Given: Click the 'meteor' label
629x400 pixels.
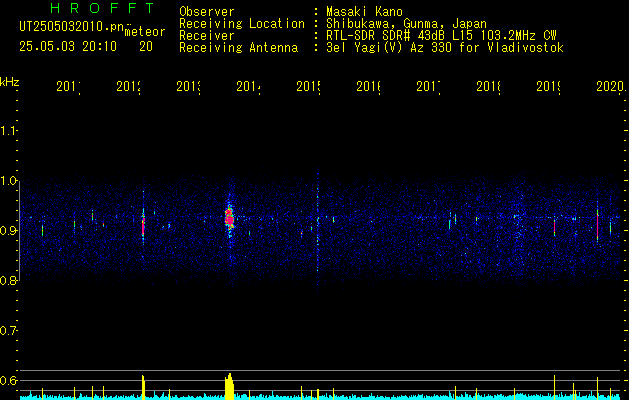Looking at the screenshot, I should [x=145, y=32].
